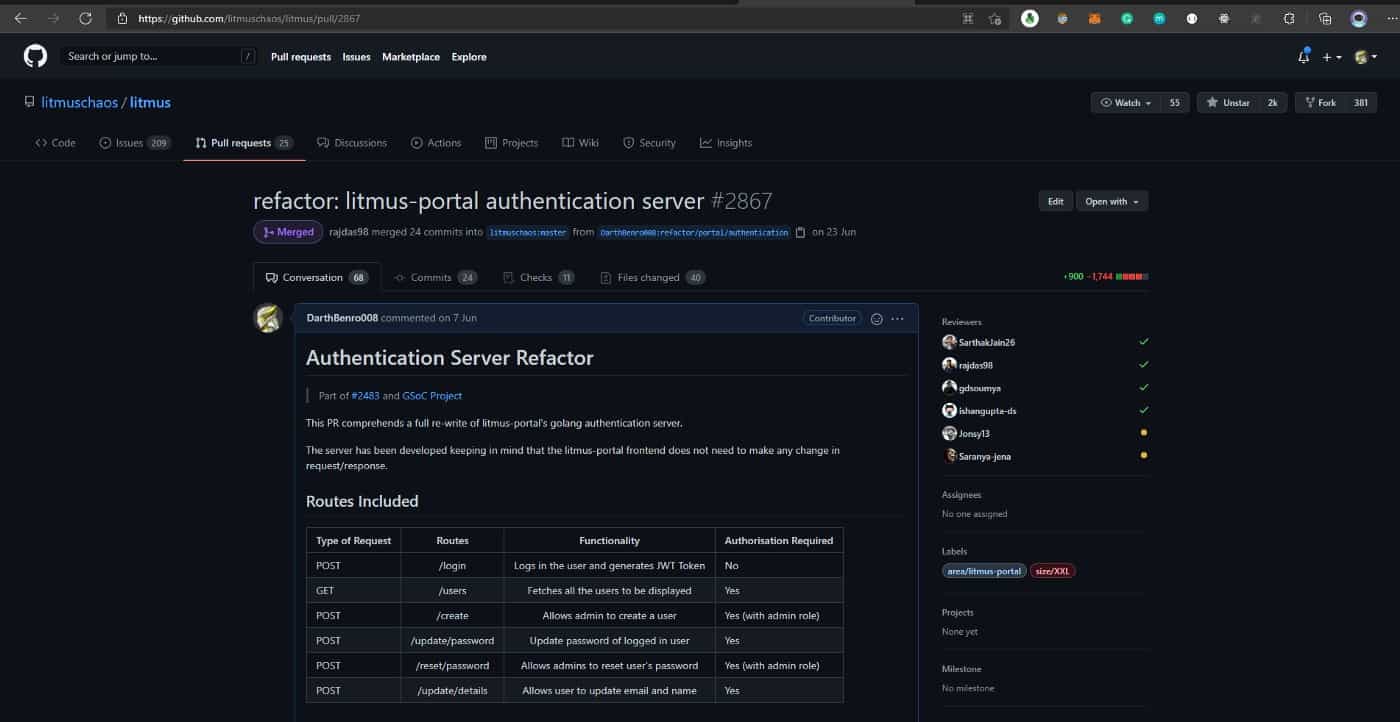Click the purple Merged status badge

click(x=288, y=232)
